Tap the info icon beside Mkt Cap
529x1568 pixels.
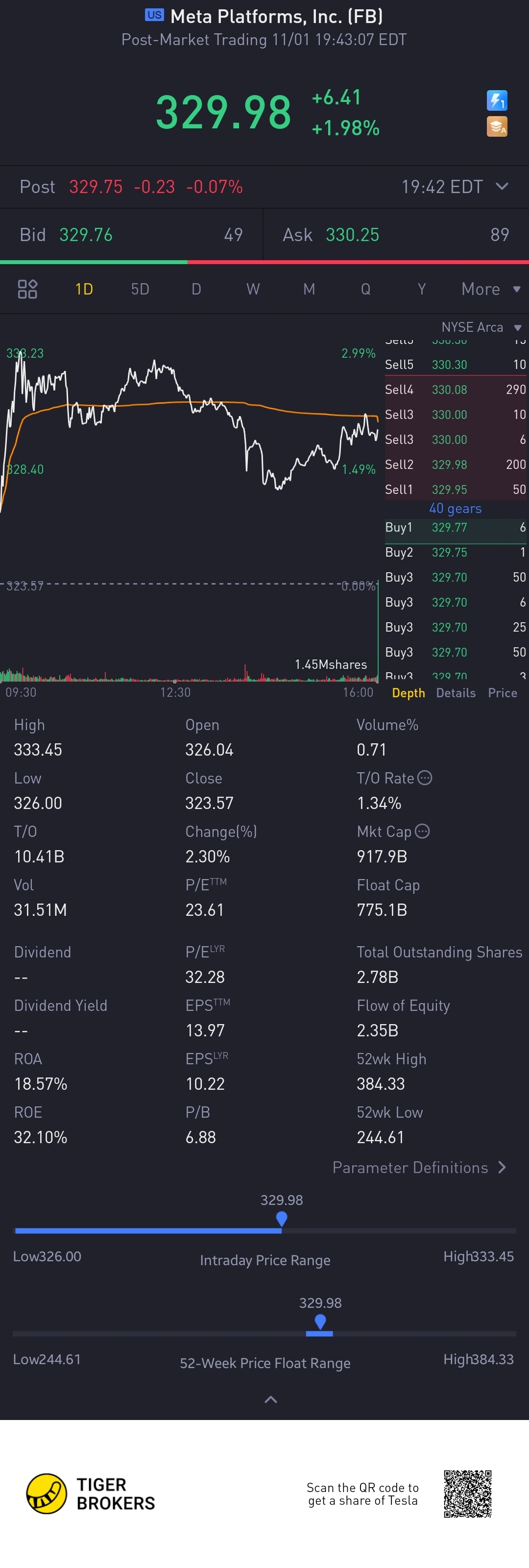[x=422, y=831]
